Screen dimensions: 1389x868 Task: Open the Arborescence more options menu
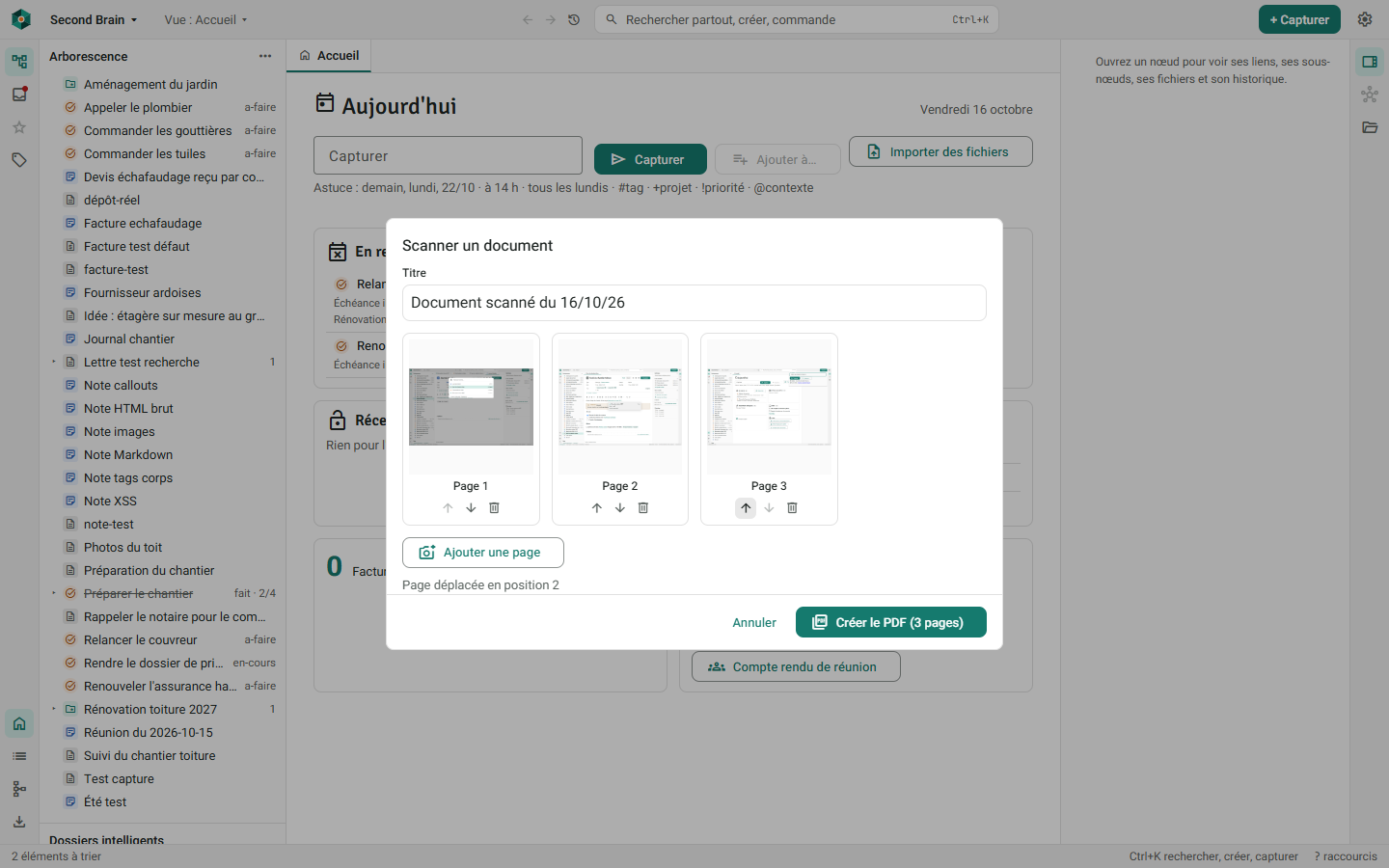(265, 56)
